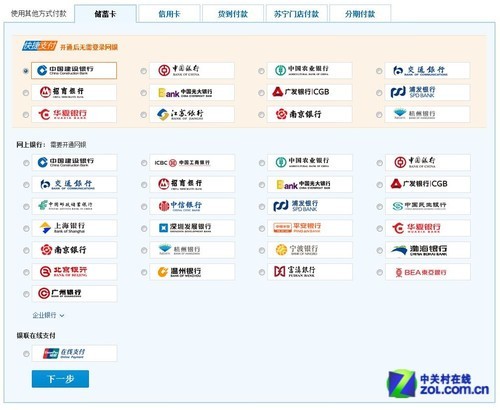Image resolution: width=500 pixels, height=410 pixels.
Task: Choose the ICBC bank logo
Action: (x=192, y=163)
